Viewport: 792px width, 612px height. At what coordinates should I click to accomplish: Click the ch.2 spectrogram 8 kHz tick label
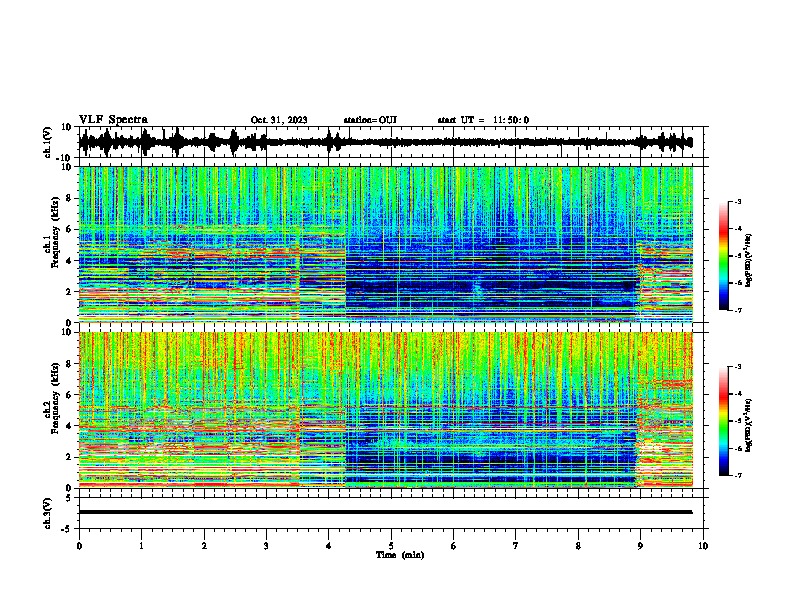tap(70, 364)
